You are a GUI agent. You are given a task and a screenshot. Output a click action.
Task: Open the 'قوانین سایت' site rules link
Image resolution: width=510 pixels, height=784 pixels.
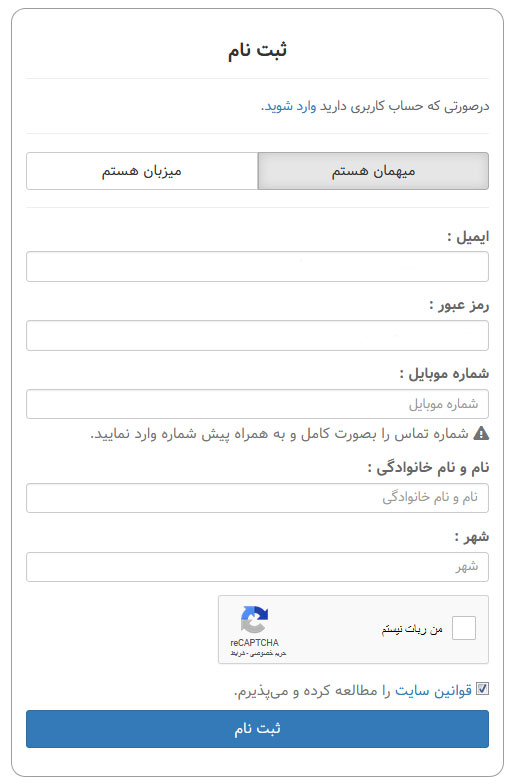click(x=433, y=690)
